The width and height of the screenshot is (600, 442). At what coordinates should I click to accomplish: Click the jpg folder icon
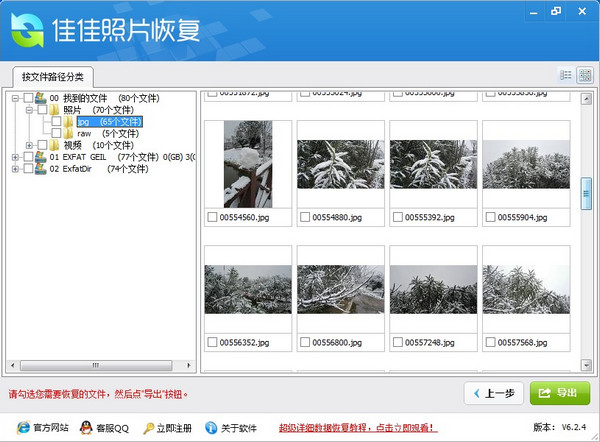click(68, 122)
